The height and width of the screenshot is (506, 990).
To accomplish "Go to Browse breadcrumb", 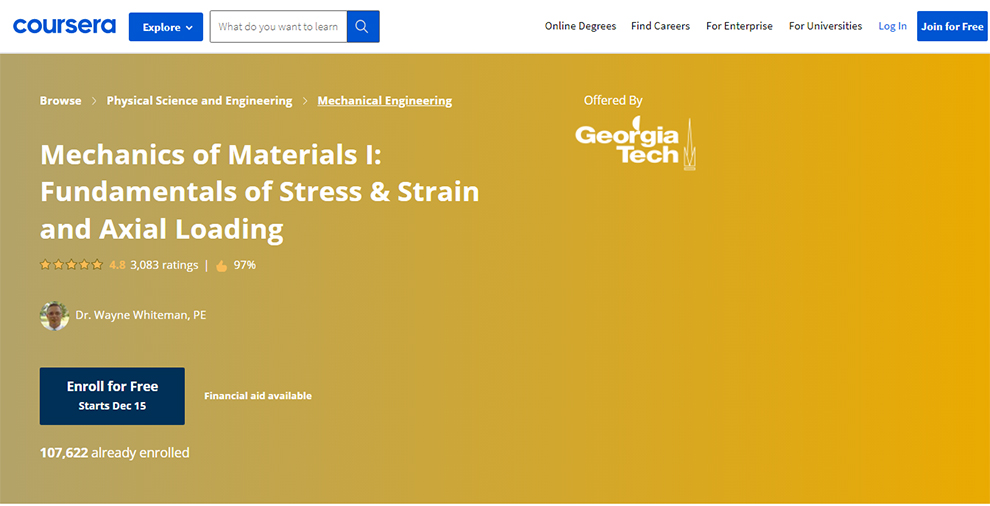I will [x=61, y=100].
